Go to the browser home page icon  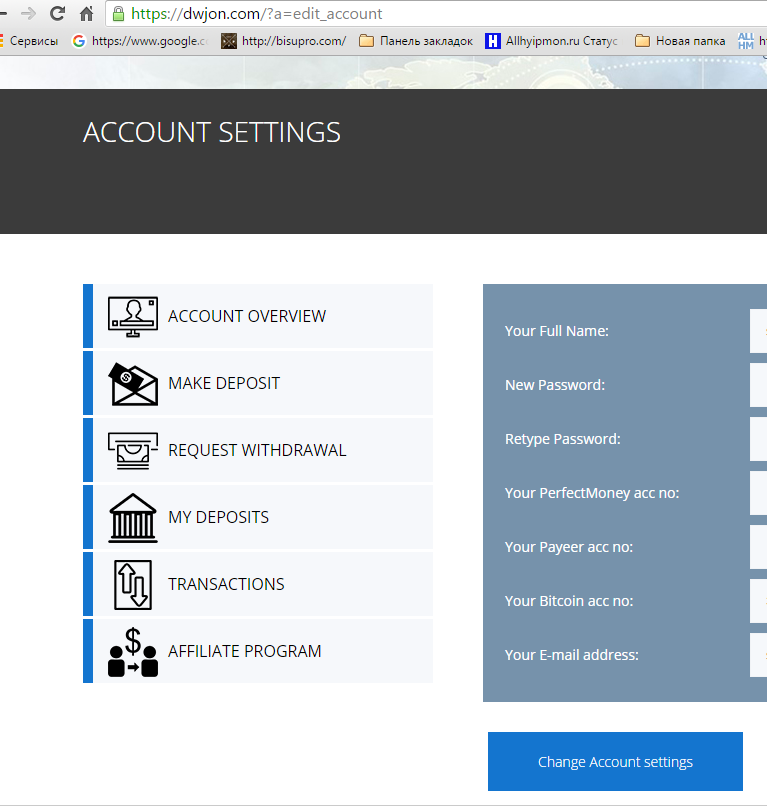click(x=86, y=13)
